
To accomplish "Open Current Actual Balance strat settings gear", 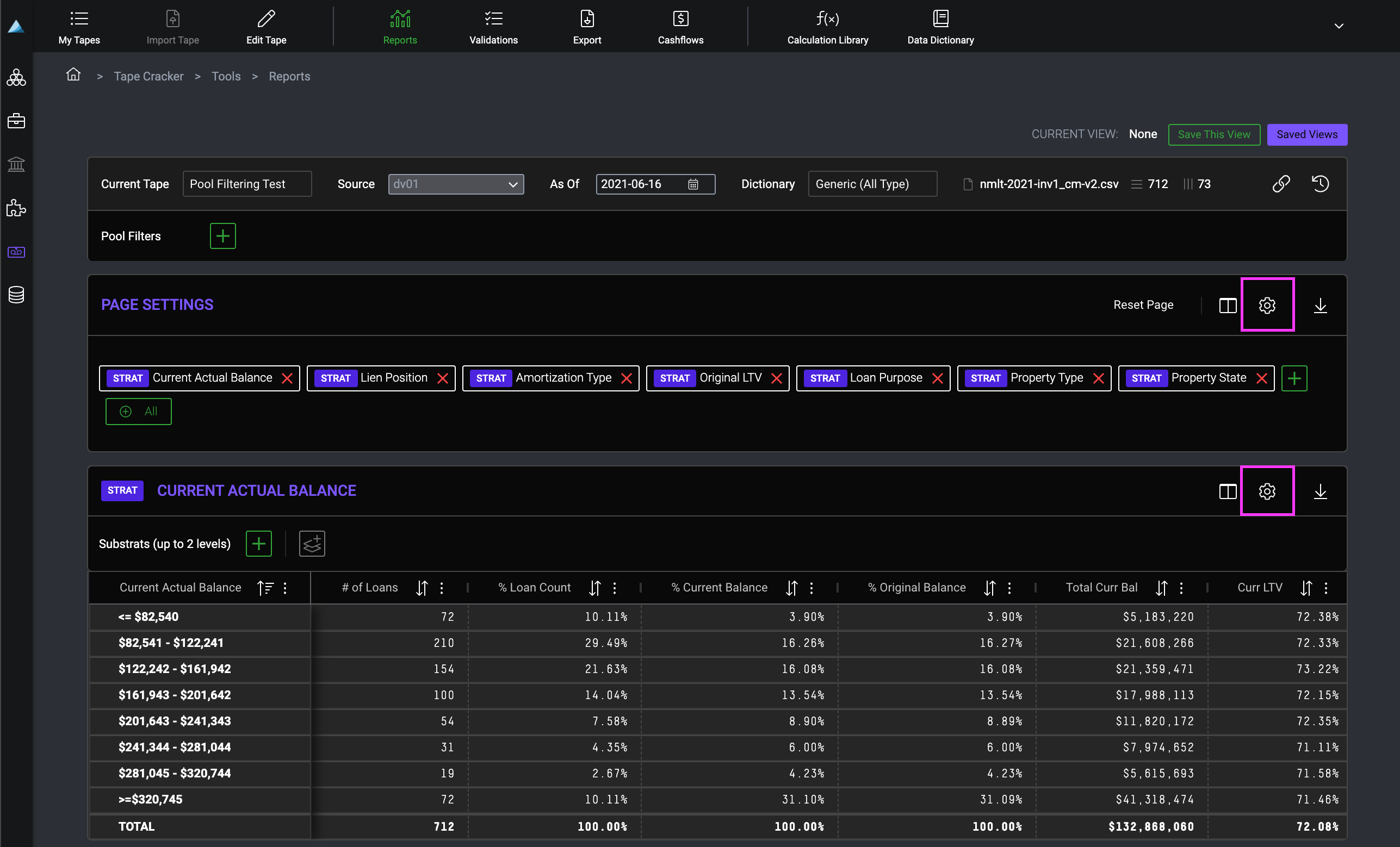I will (x=1267, y=491).
